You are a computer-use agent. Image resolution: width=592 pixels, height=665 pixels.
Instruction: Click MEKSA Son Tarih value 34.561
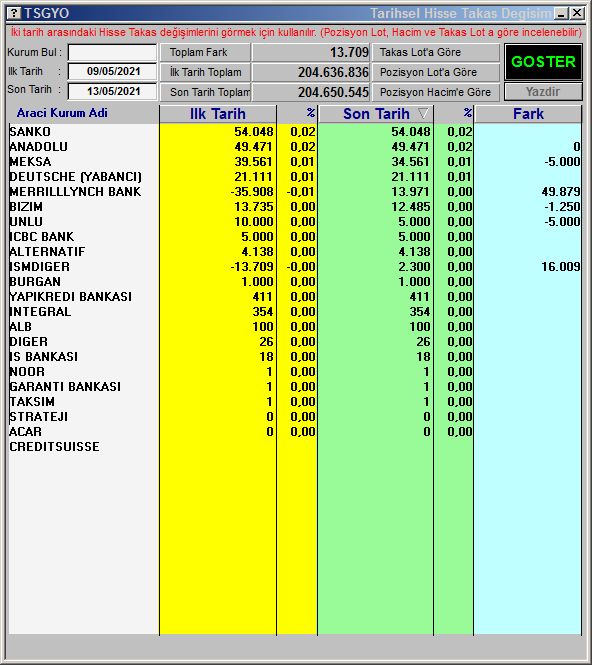click(x=410, y=162)
